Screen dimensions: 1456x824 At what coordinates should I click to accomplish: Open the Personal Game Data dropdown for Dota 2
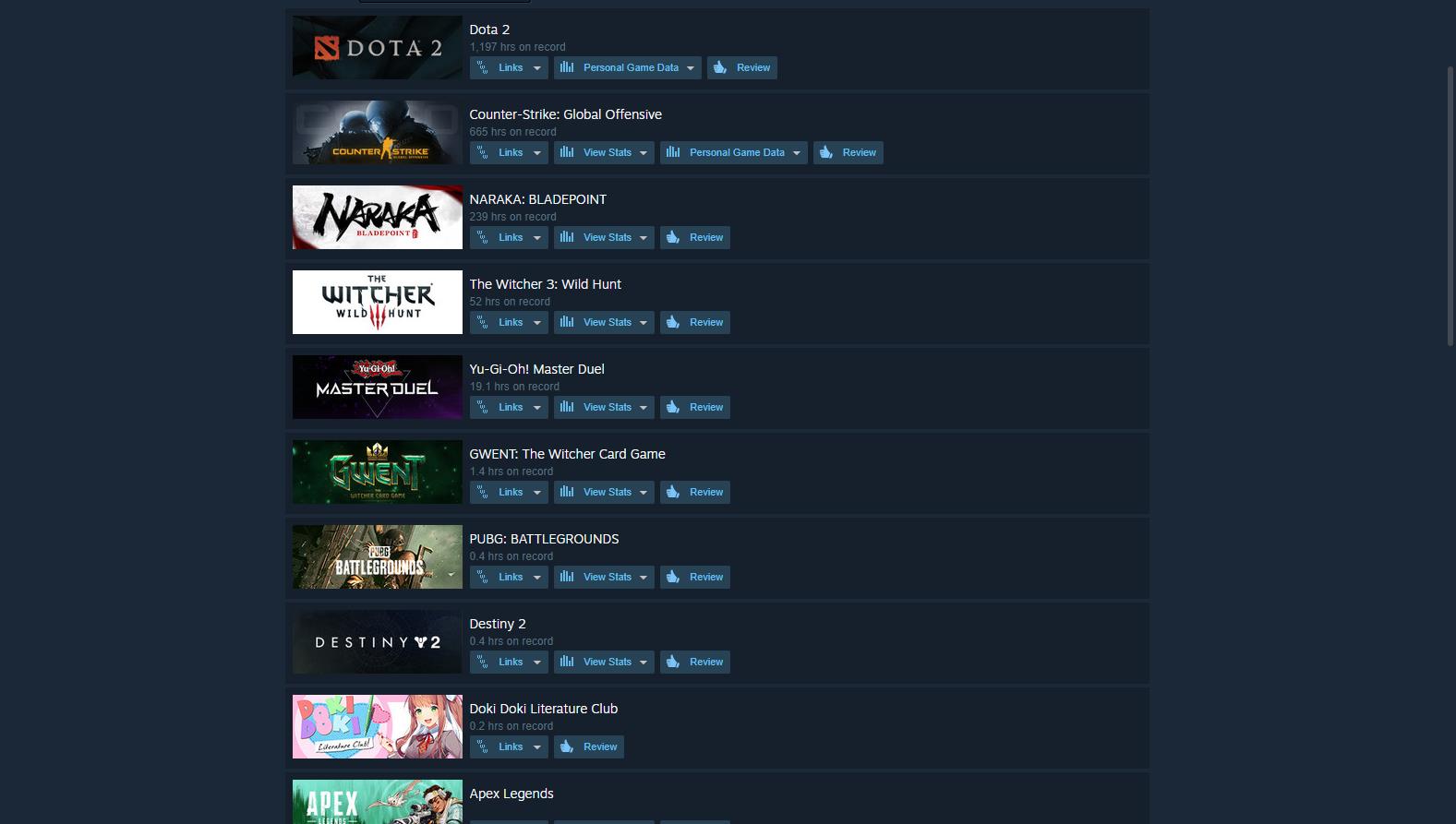pyautogui.click(x=691, y=68)
